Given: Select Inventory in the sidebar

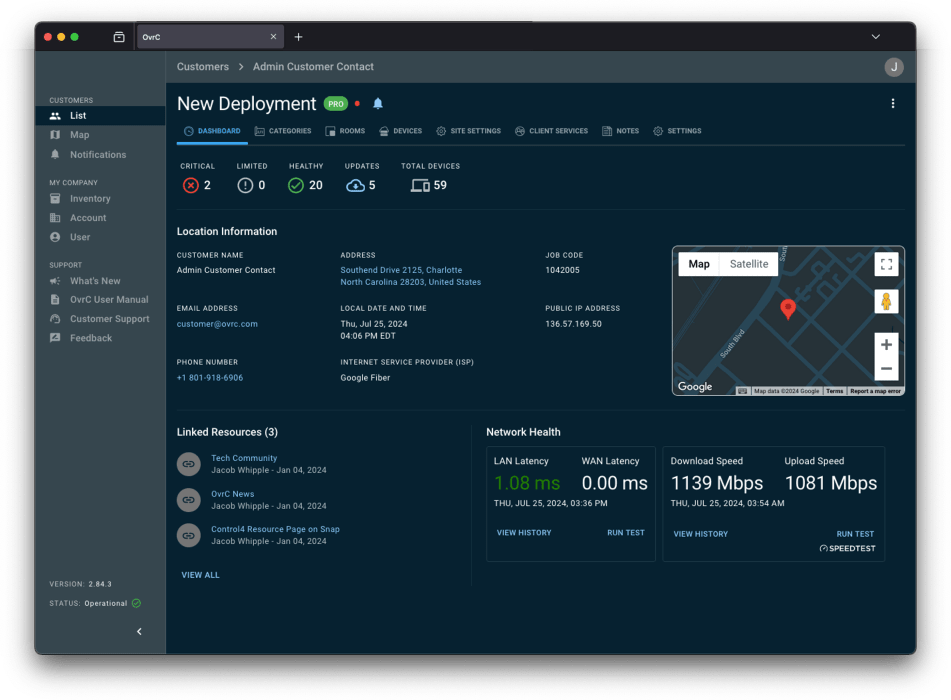Looking at the screenshot, I should 90,199.
